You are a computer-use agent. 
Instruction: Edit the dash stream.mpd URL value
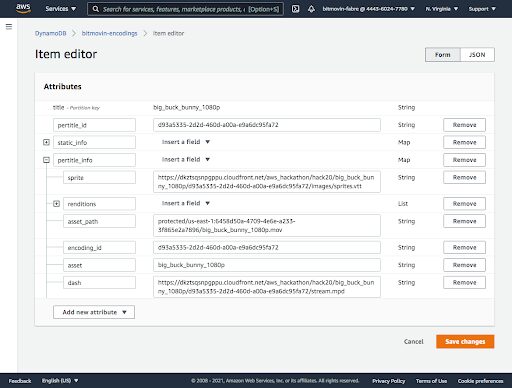pyautogui.click(x=267, y=287)
